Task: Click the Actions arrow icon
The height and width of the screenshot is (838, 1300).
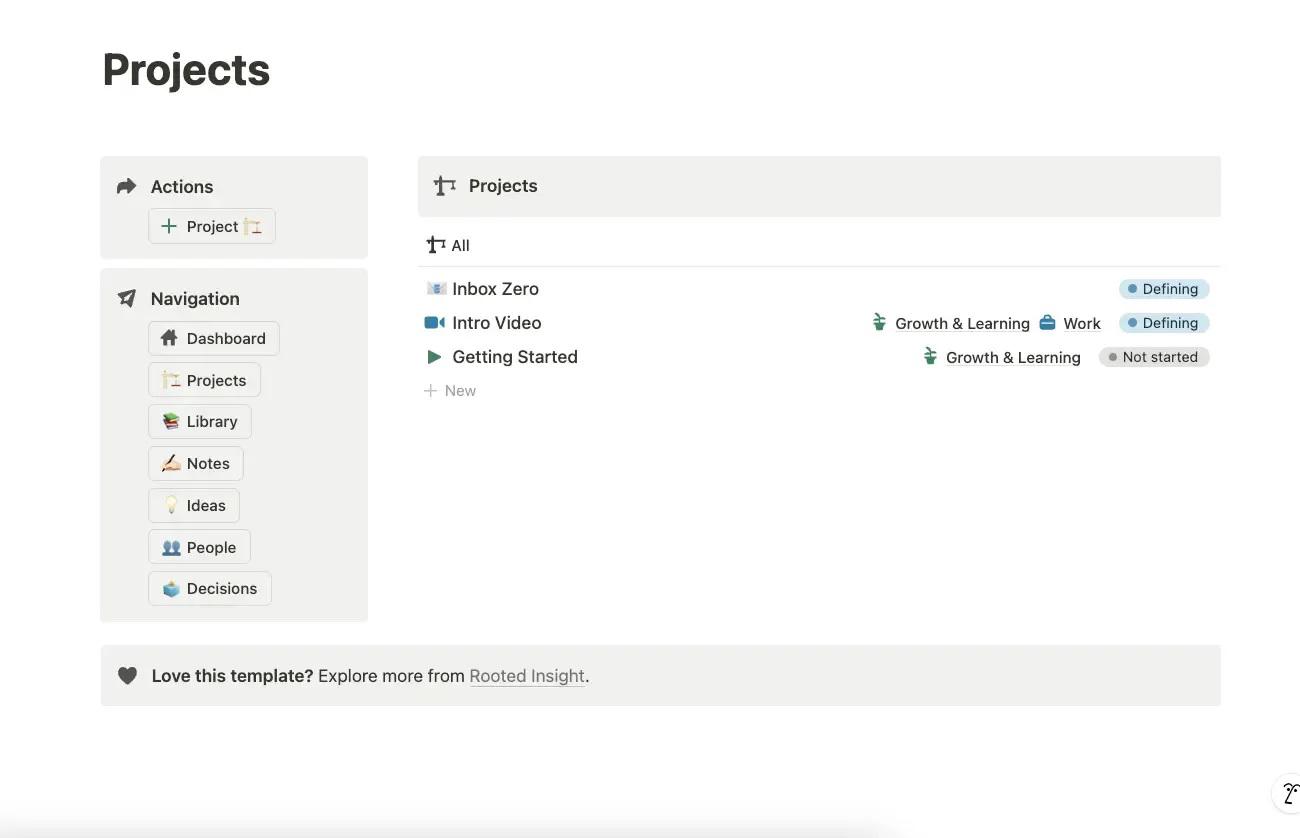Action: click(x=126, y=187)
